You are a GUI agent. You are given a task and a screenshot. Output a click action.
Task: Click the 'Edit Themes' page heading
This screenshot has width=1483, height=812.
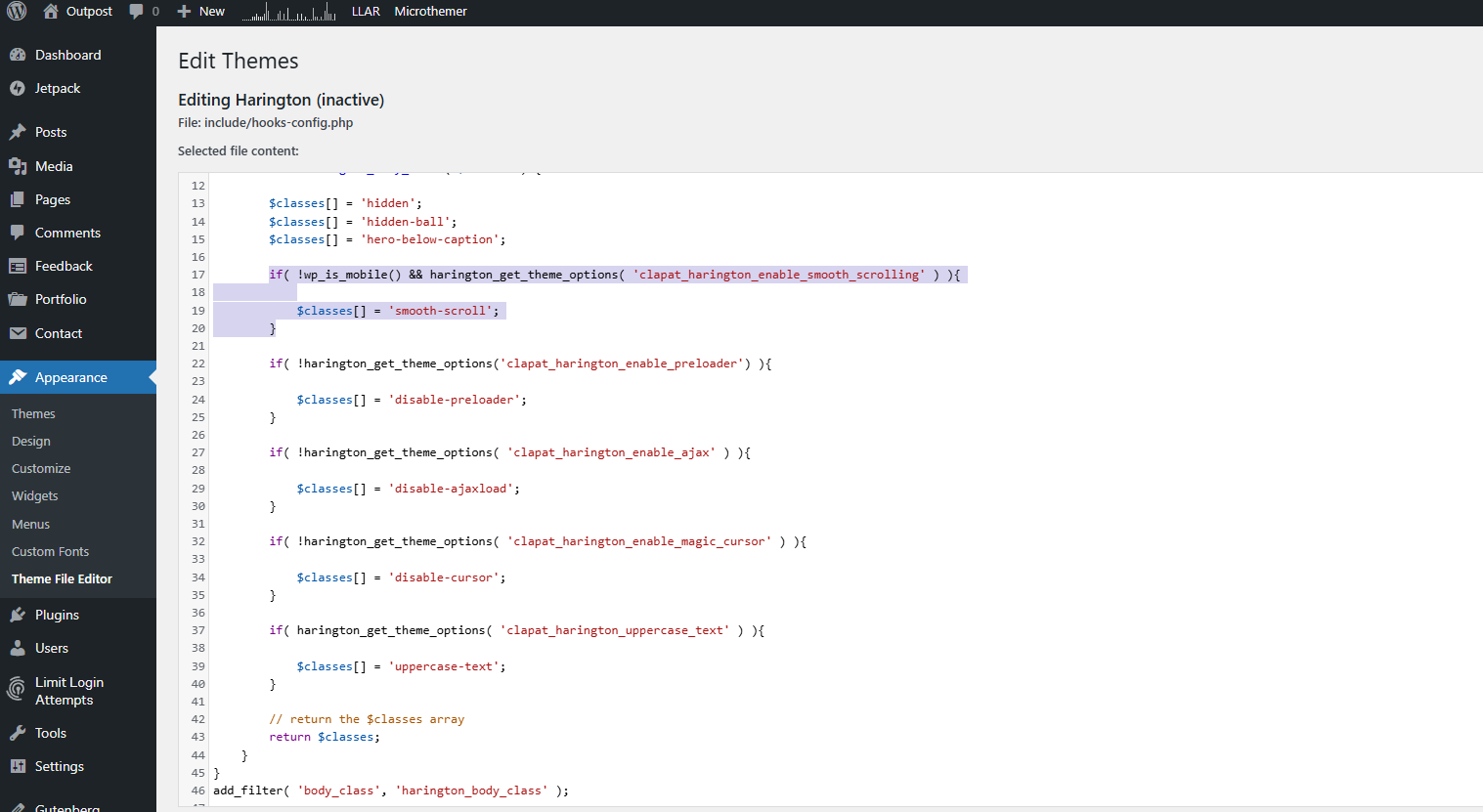(239, 61)
